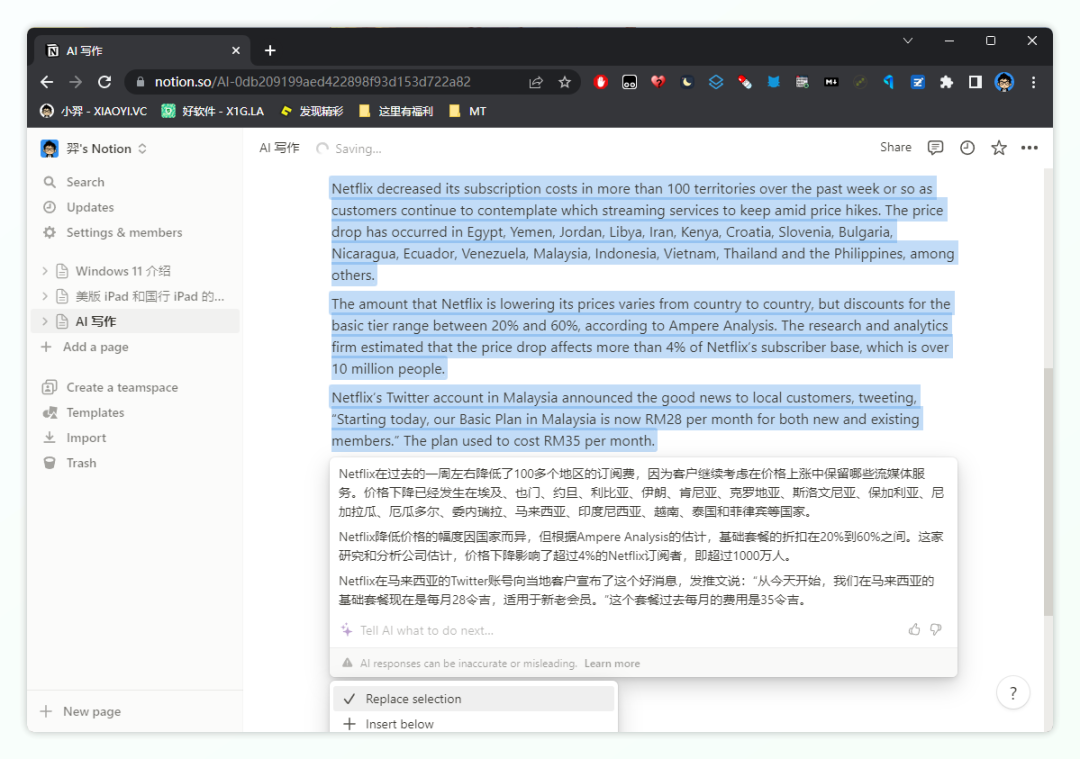Close the AI 写作 browser tab

pos(236,50)
